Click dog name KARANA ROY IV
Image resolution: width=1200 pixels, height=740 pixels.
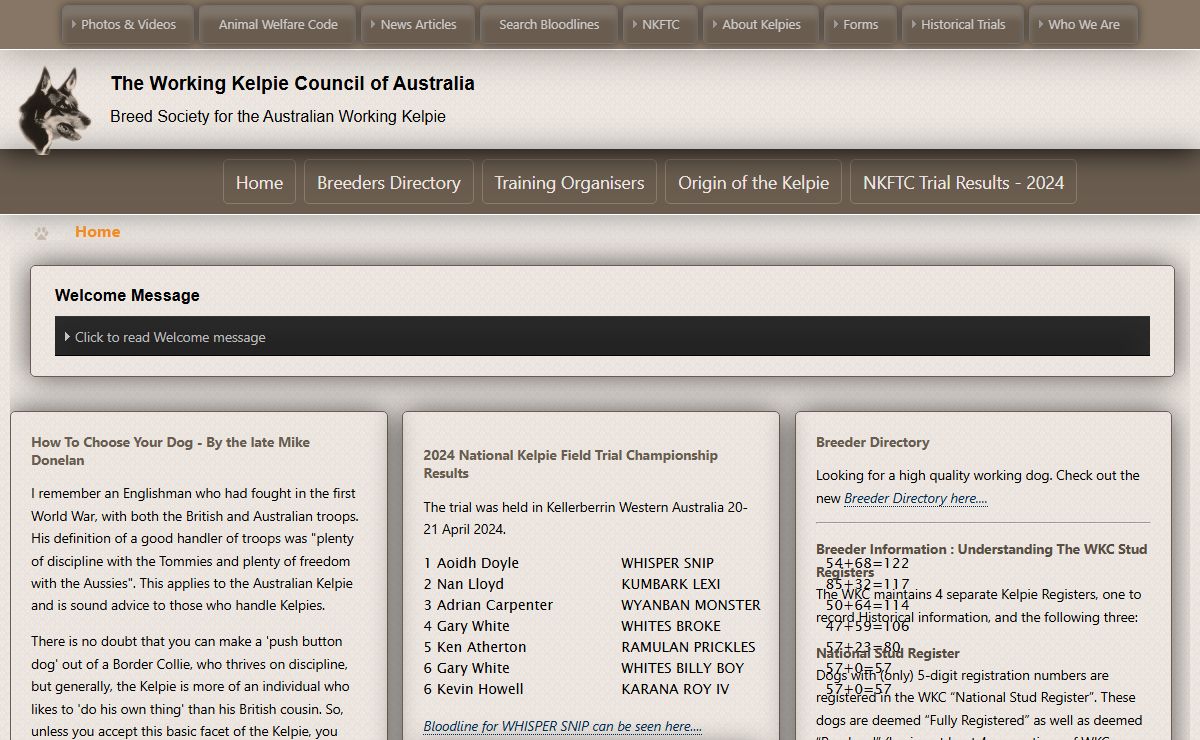[x=675, y=689]
